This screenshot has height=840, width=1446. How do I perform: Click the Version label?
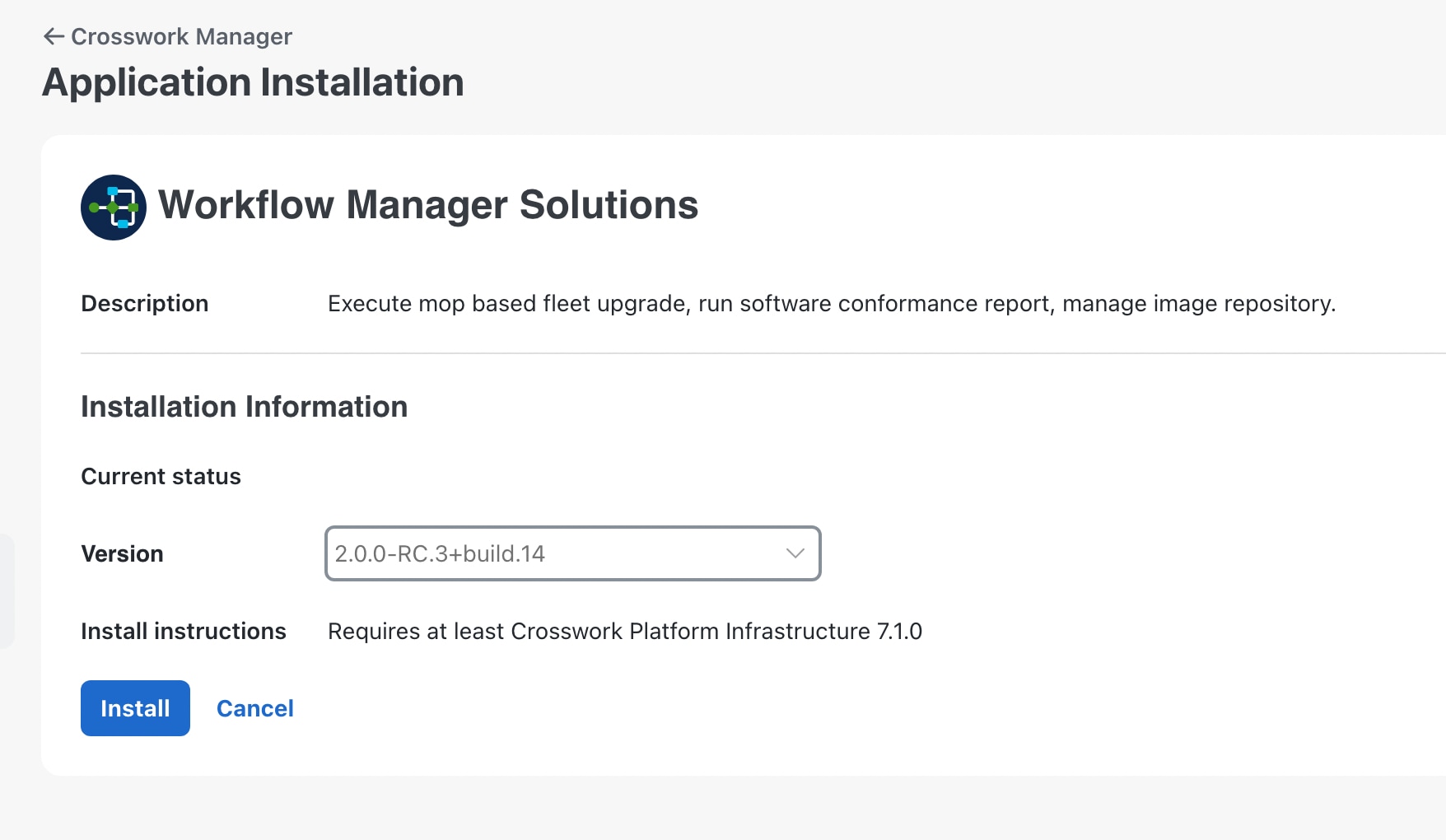[122, 553]
